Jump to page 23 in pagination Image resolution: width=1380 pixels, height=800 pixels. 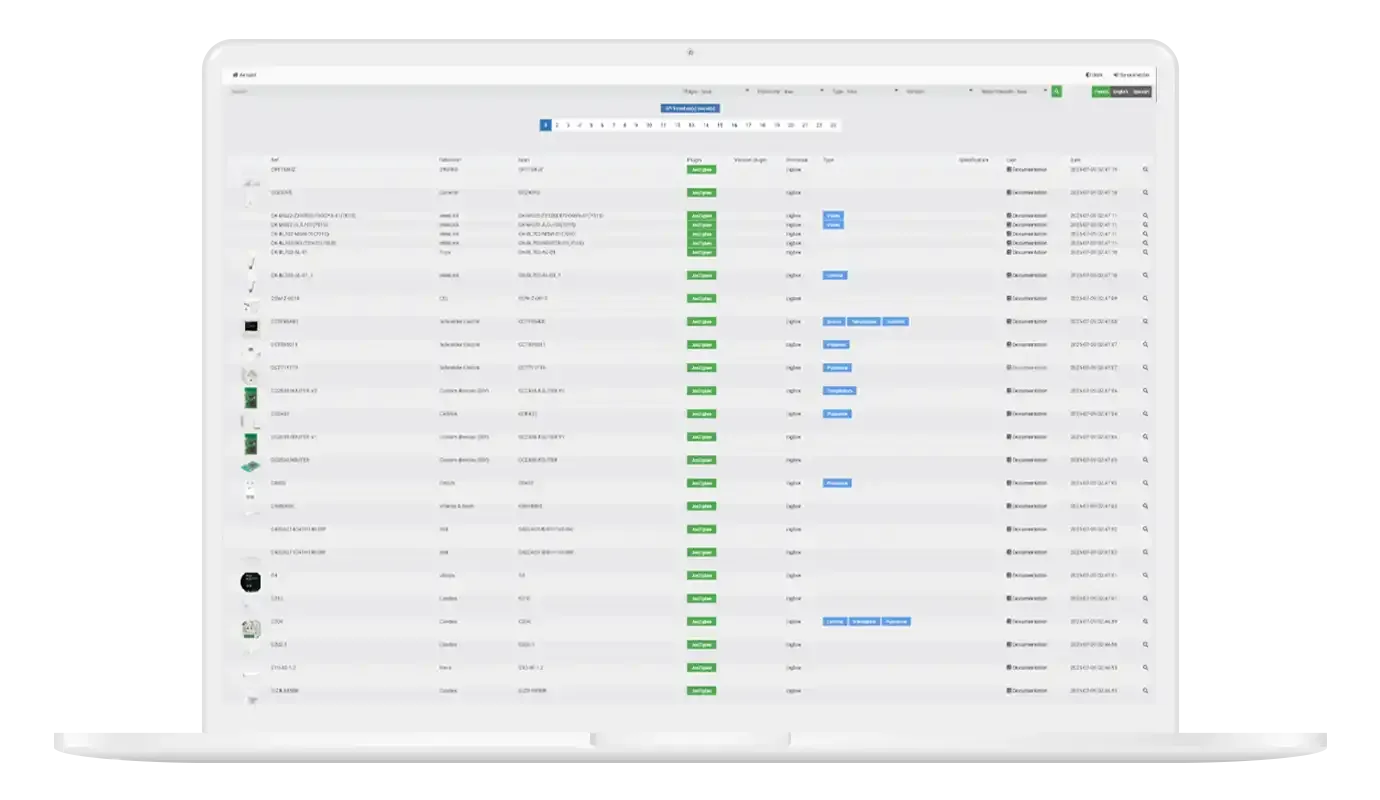(x=833, y=125)
